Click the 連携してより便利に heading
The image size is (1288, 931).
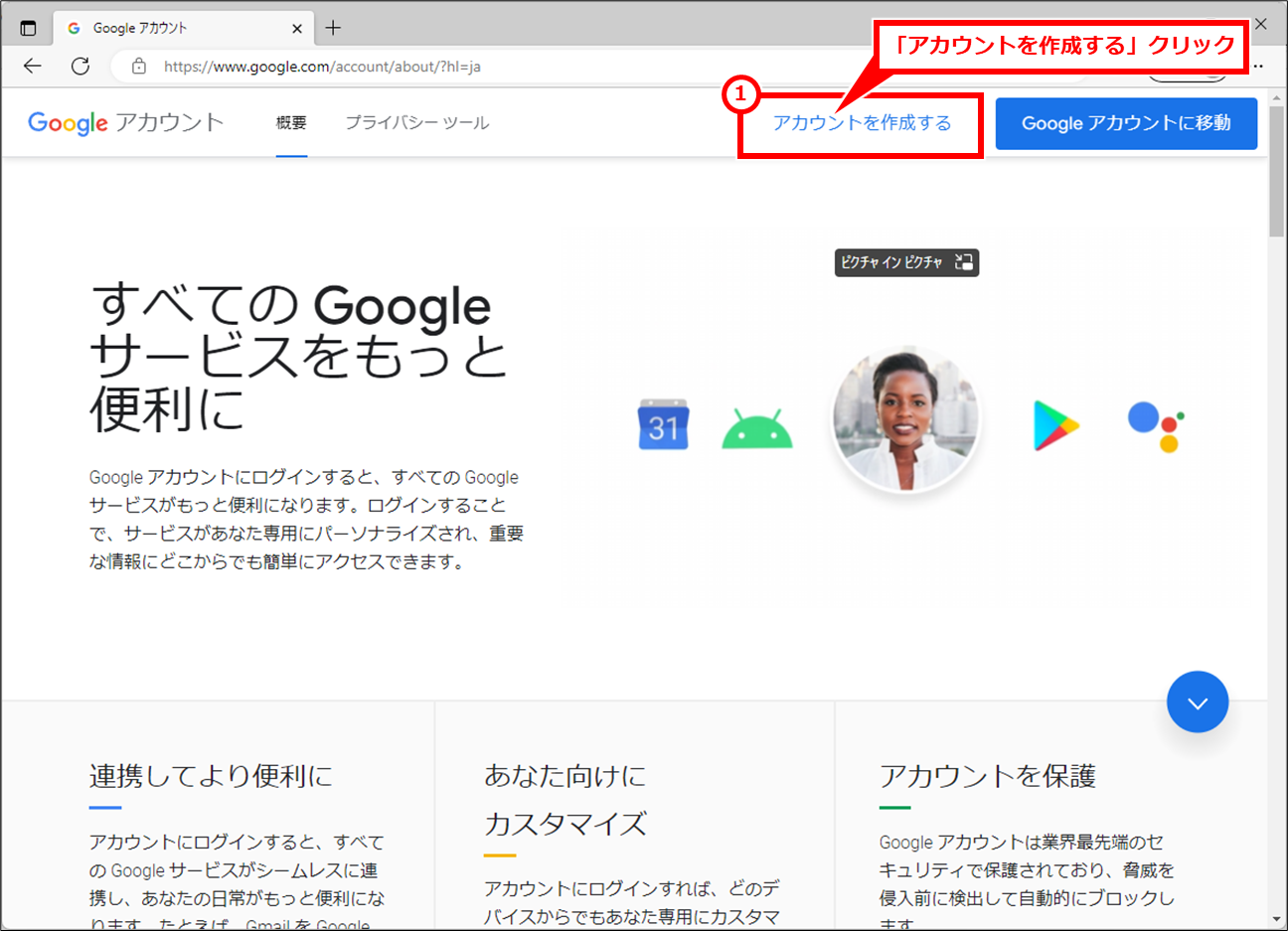211,776
